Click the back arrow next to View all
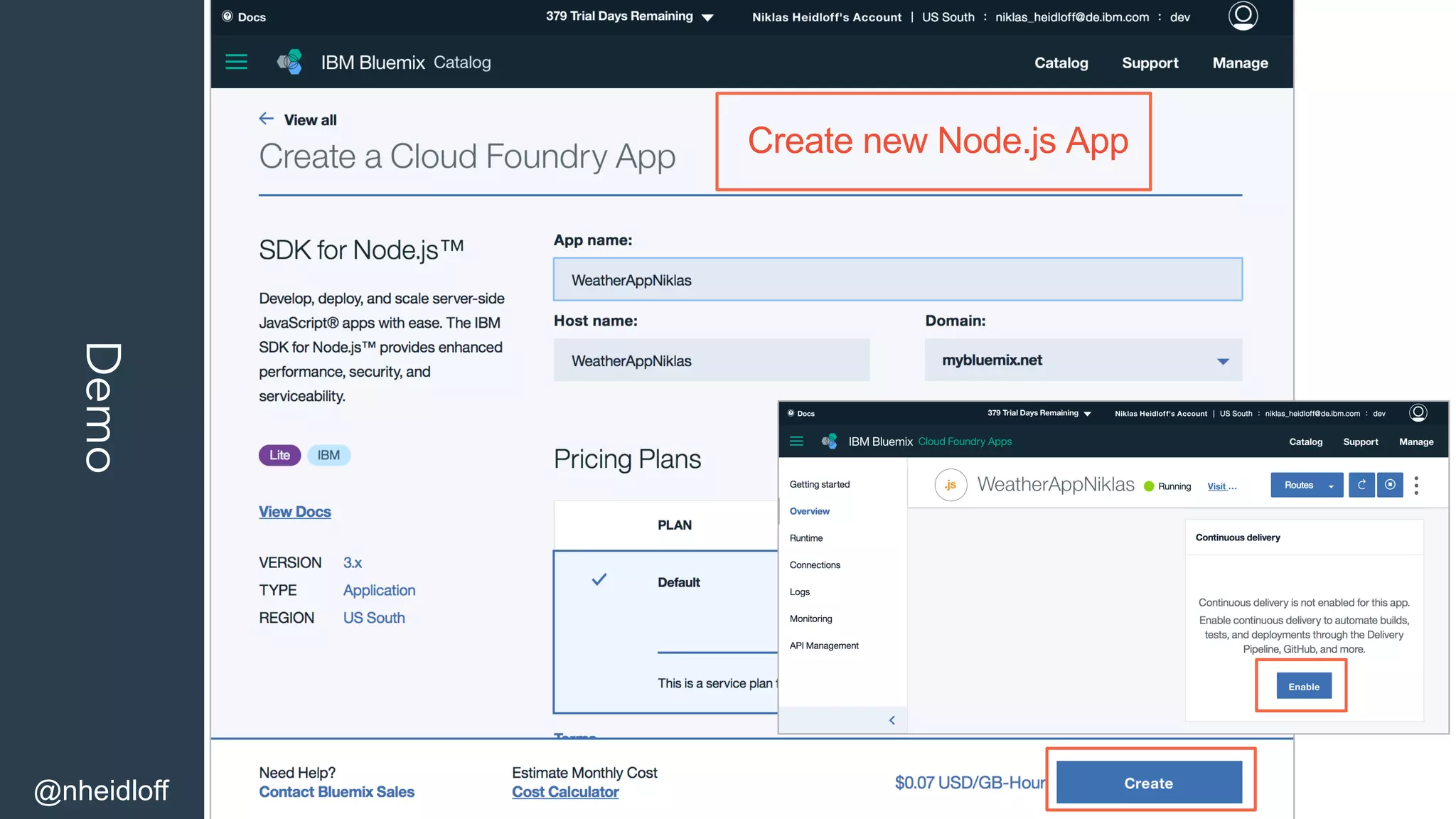Image resolution: width=1456 pixels, height=819 pixels. [267, 119]
